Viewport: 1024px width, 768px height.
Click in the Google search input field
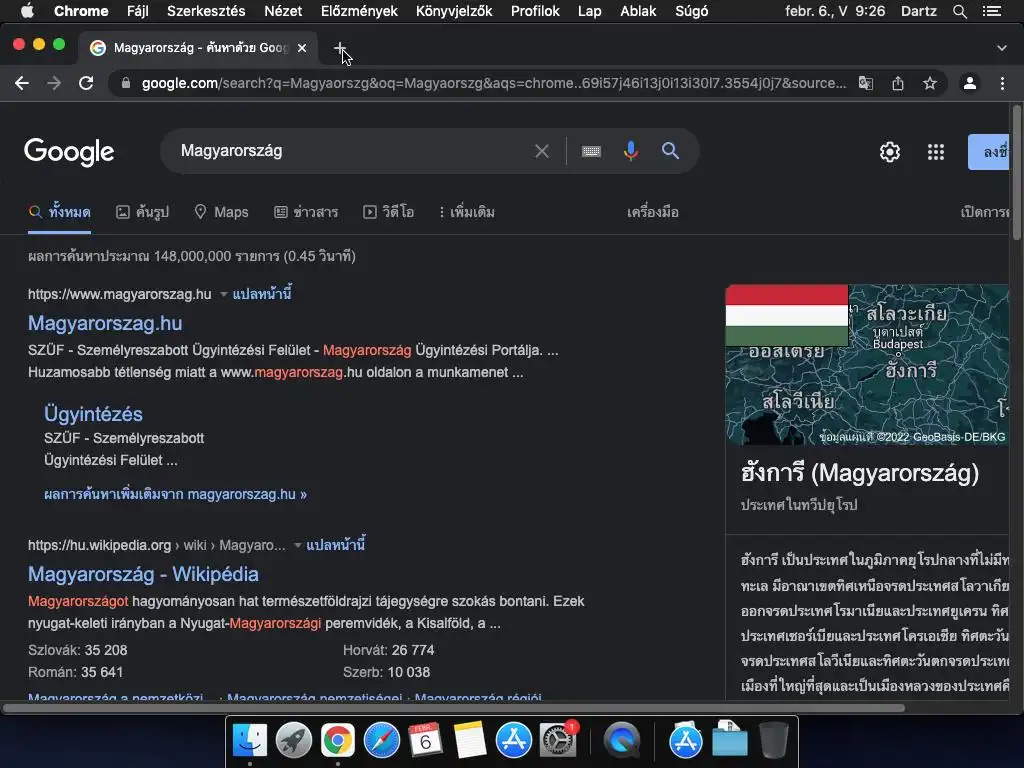[353, 151]
